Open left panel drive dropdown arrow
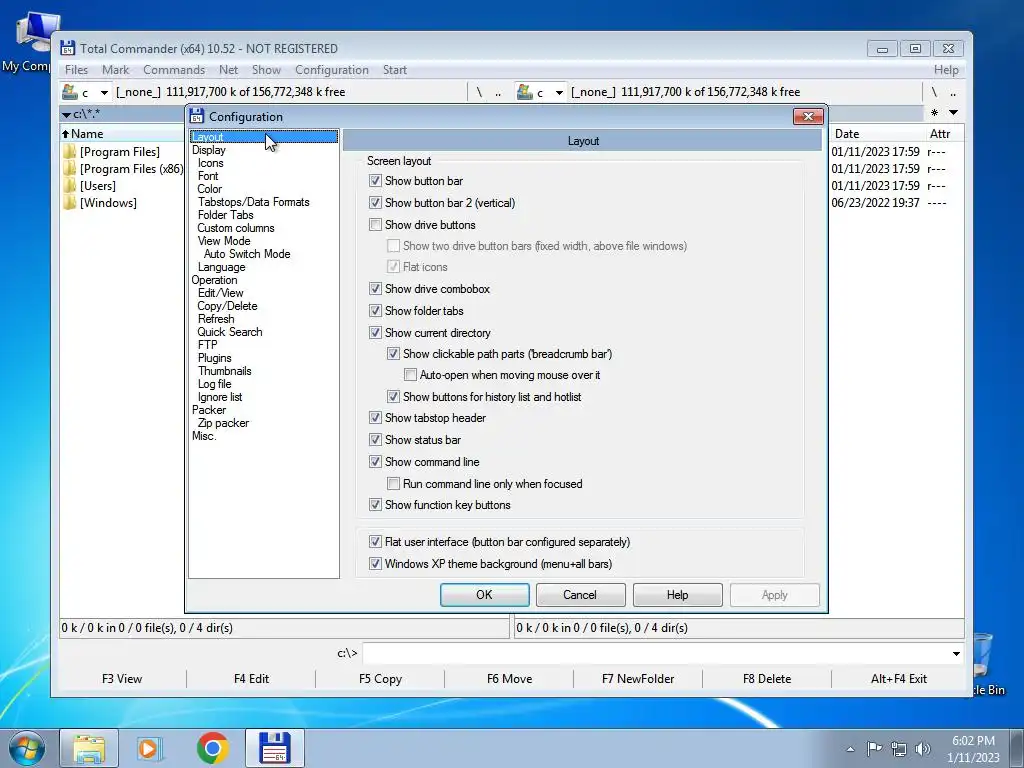1024x768 pixels. click(x=104, y=92)
